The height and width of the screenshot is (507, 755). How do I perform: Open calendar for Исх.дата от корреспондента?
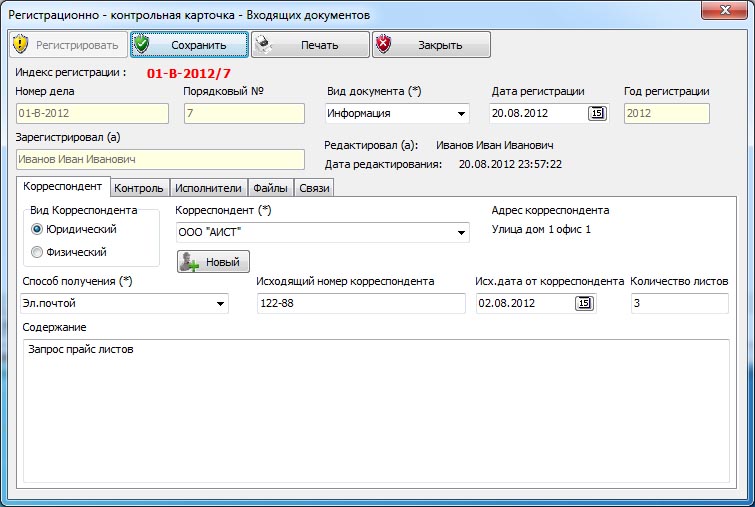point(583,303)
